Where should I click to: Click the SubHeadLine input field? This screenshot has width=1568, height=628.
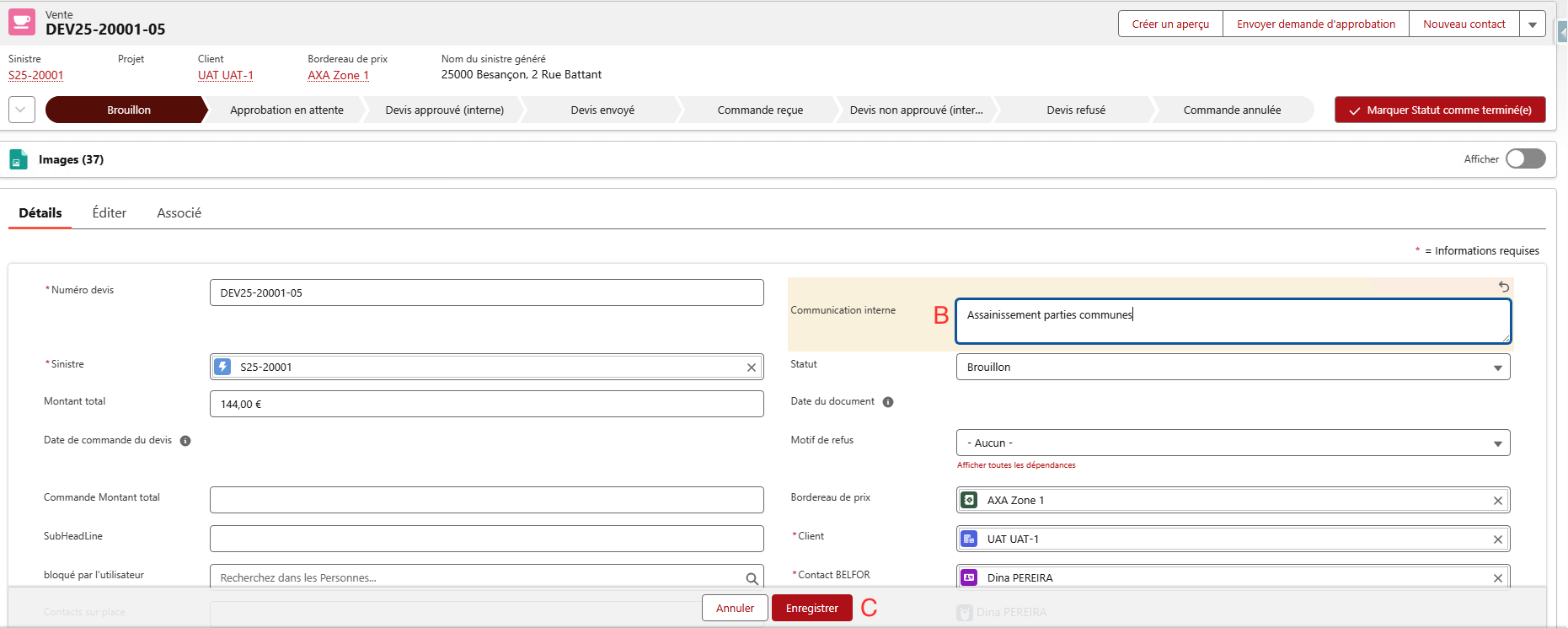pos(487,539)
